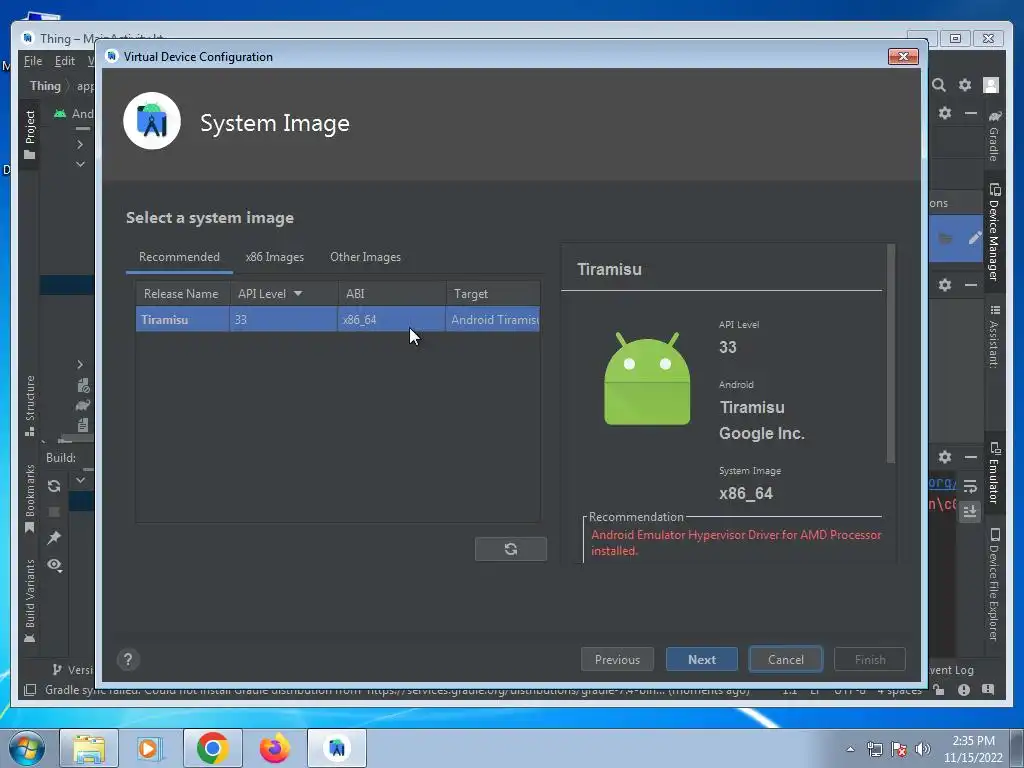This screenshot has height=768, width=1024.
Task: Open the Device Manager panel gear options
Action: (x=945, y=113)
